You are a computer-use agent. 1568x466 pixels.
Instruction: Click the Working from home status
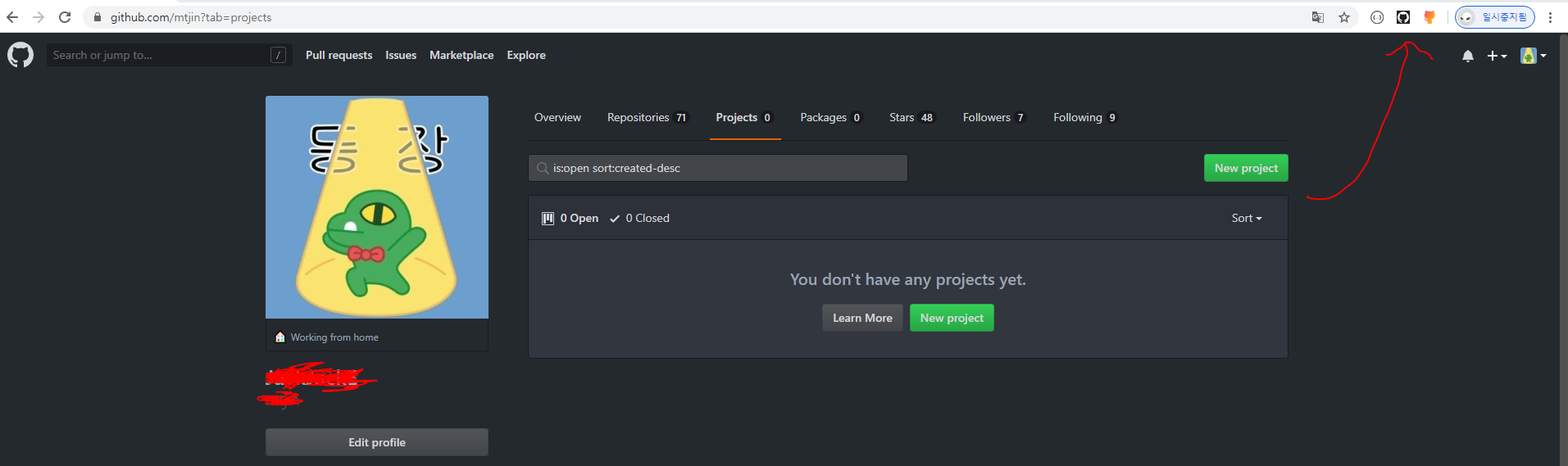coord(327,337)
